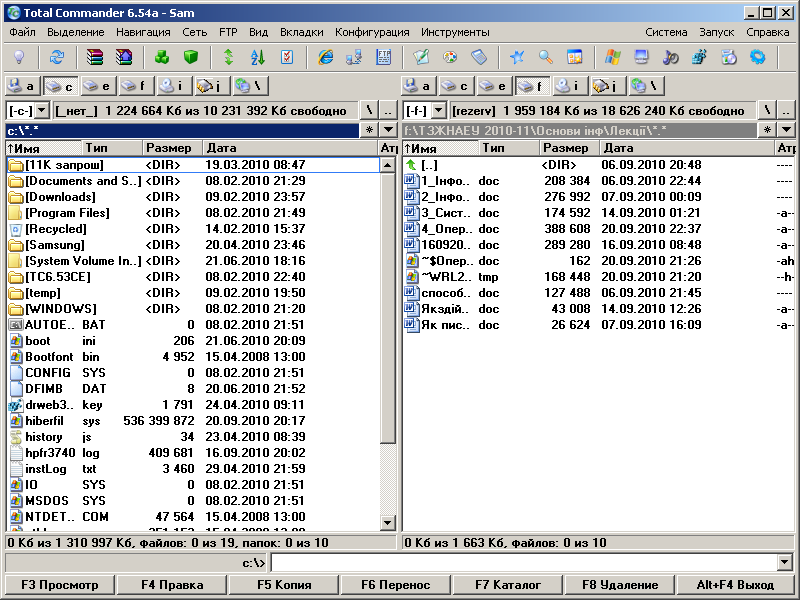Click the light bulb toolbar icon
Image resolution: width=800 pixels, height=600 pixels.
coord(19,57)
